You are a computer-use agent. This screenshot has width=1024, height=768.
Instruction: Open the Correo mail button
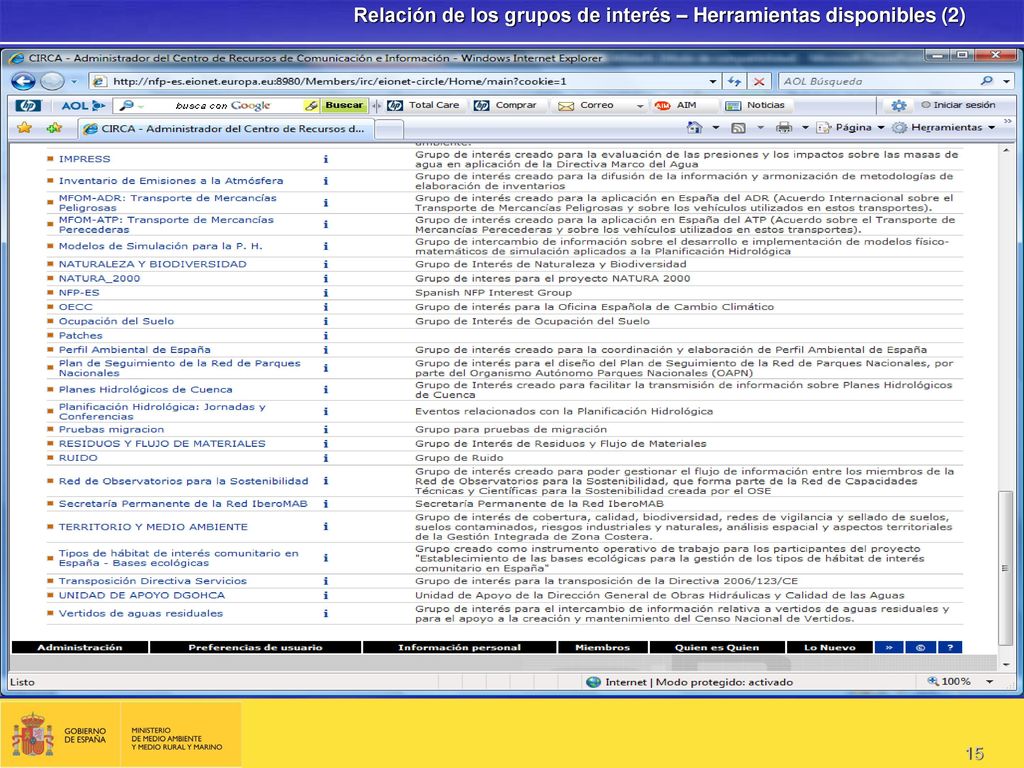[586, 105]
